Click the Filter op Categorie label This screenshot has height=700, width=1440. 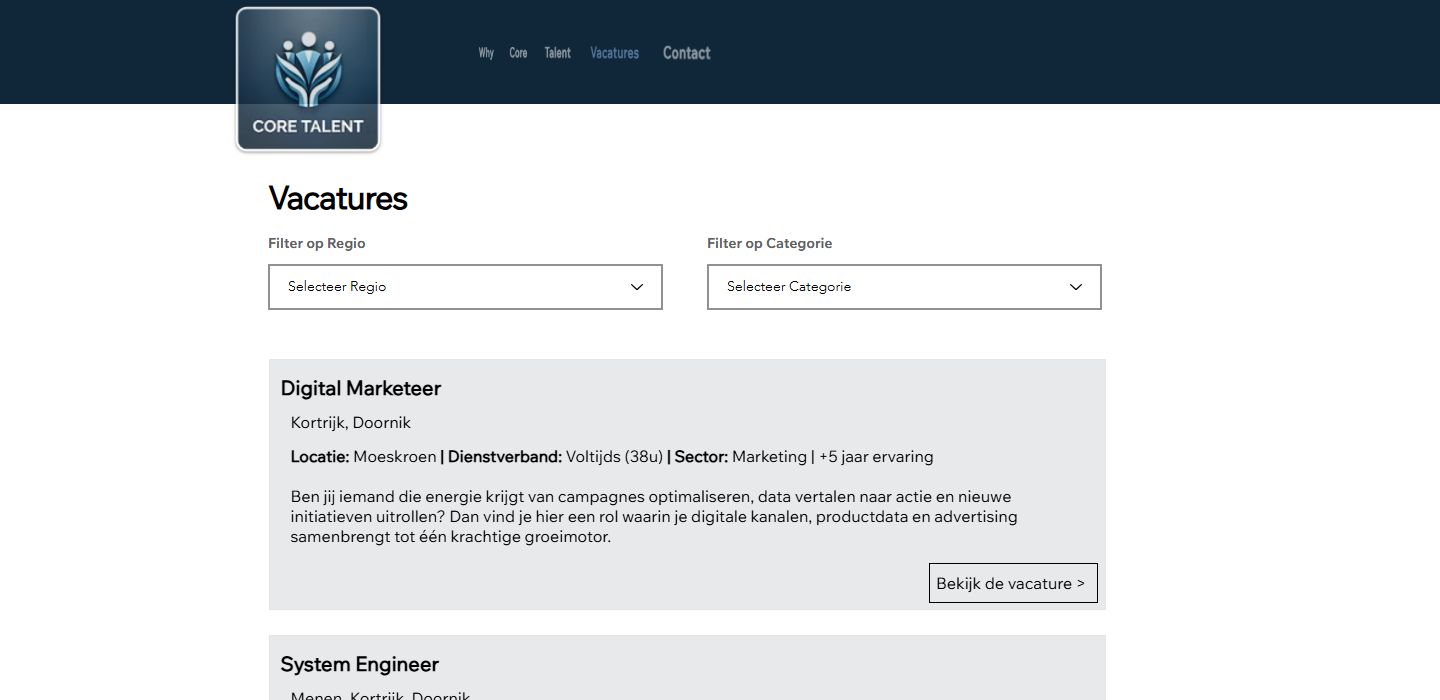770,243
